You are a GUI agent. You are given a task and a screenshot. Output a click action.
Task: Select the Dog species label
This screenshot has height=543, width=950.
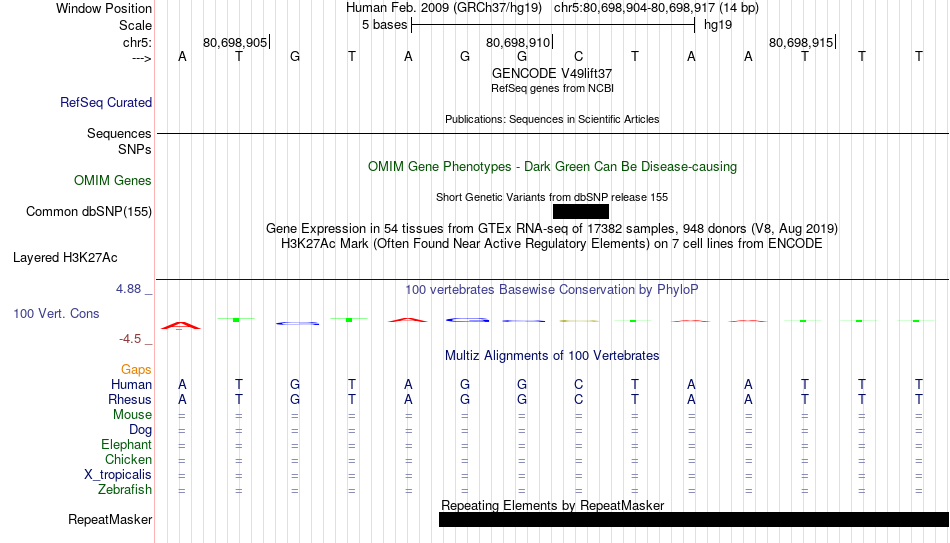point(141,430)
